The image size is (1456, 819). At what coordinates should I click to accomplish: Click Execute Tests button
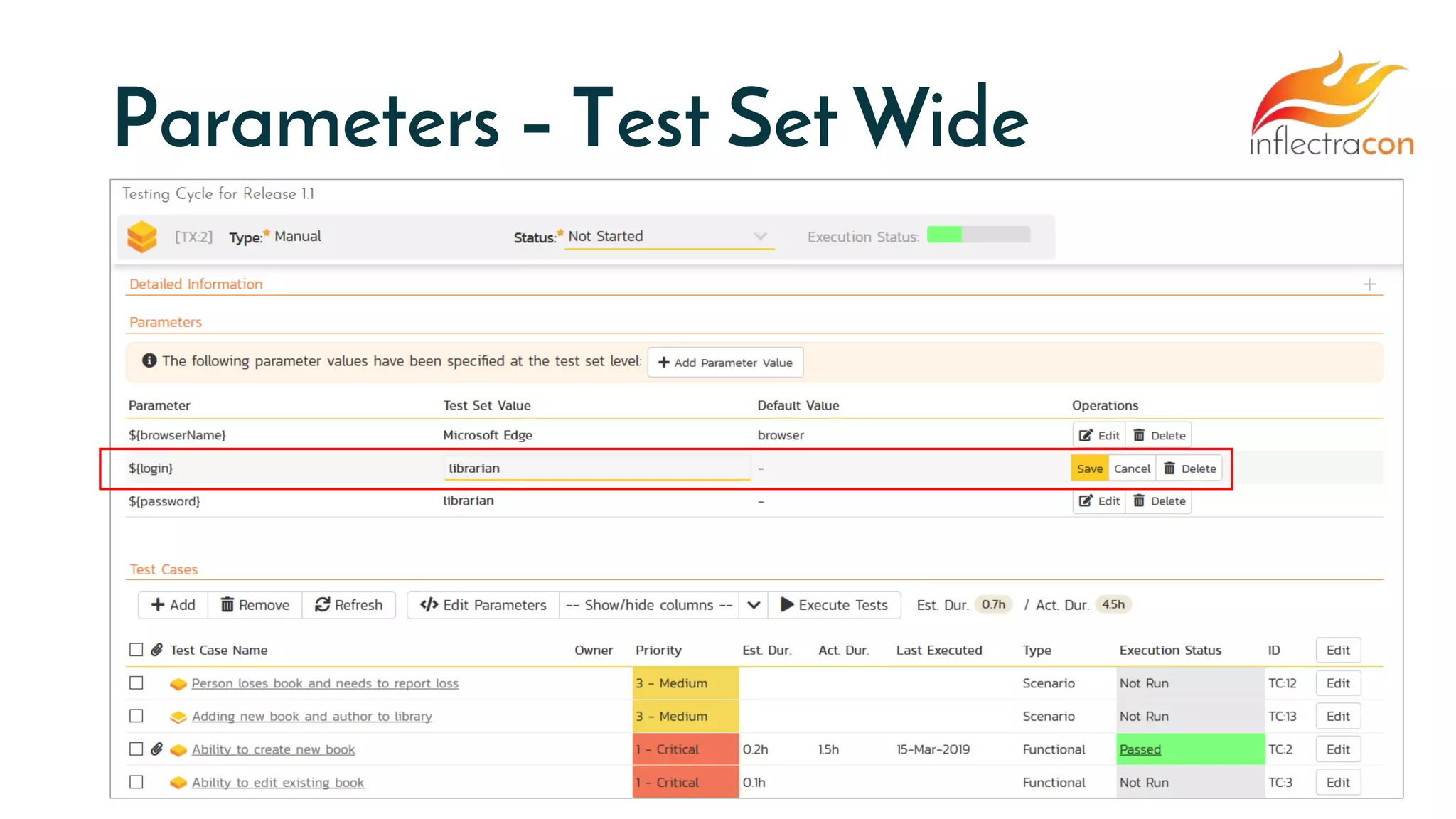click(834, 605)
